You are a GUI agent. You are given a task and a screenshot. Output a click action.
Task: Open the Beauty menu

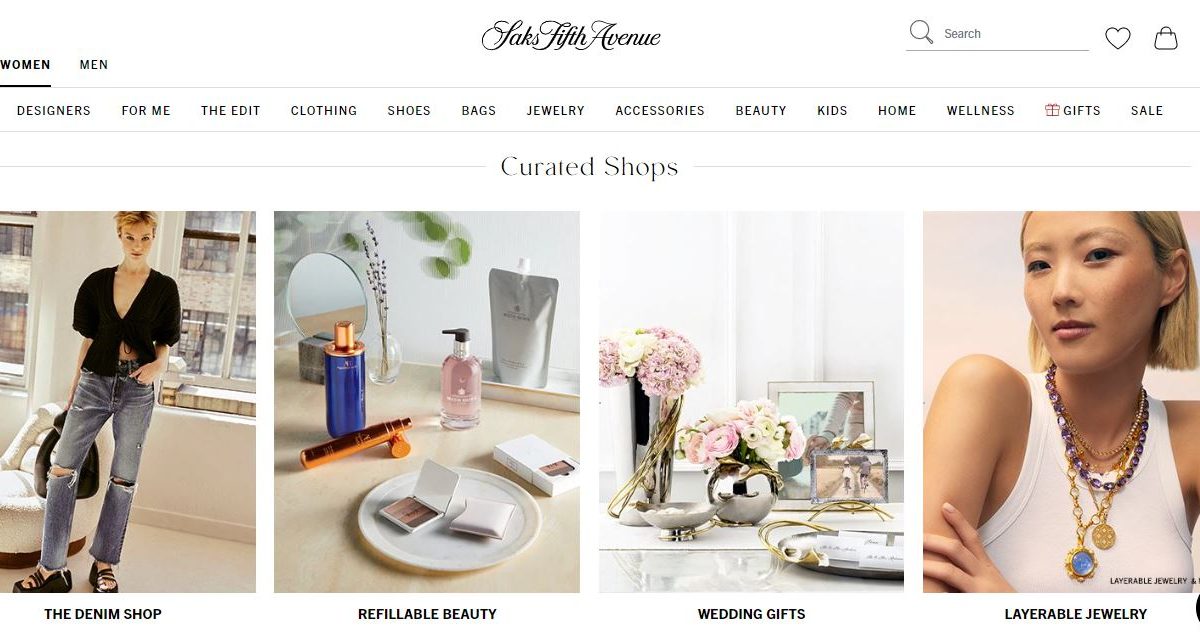point(761,111)
